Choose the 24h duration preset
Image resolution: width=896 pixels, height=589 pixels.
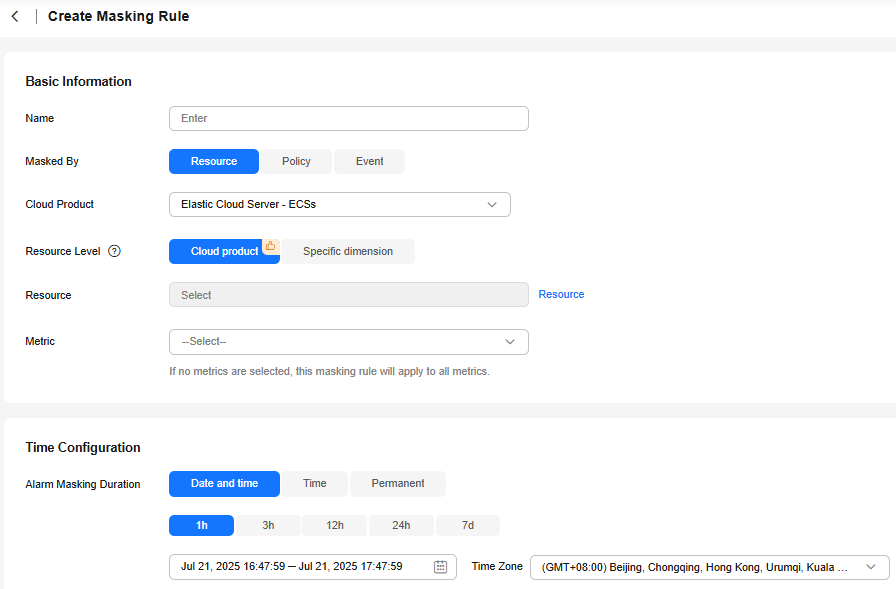[x=401, y=526]
